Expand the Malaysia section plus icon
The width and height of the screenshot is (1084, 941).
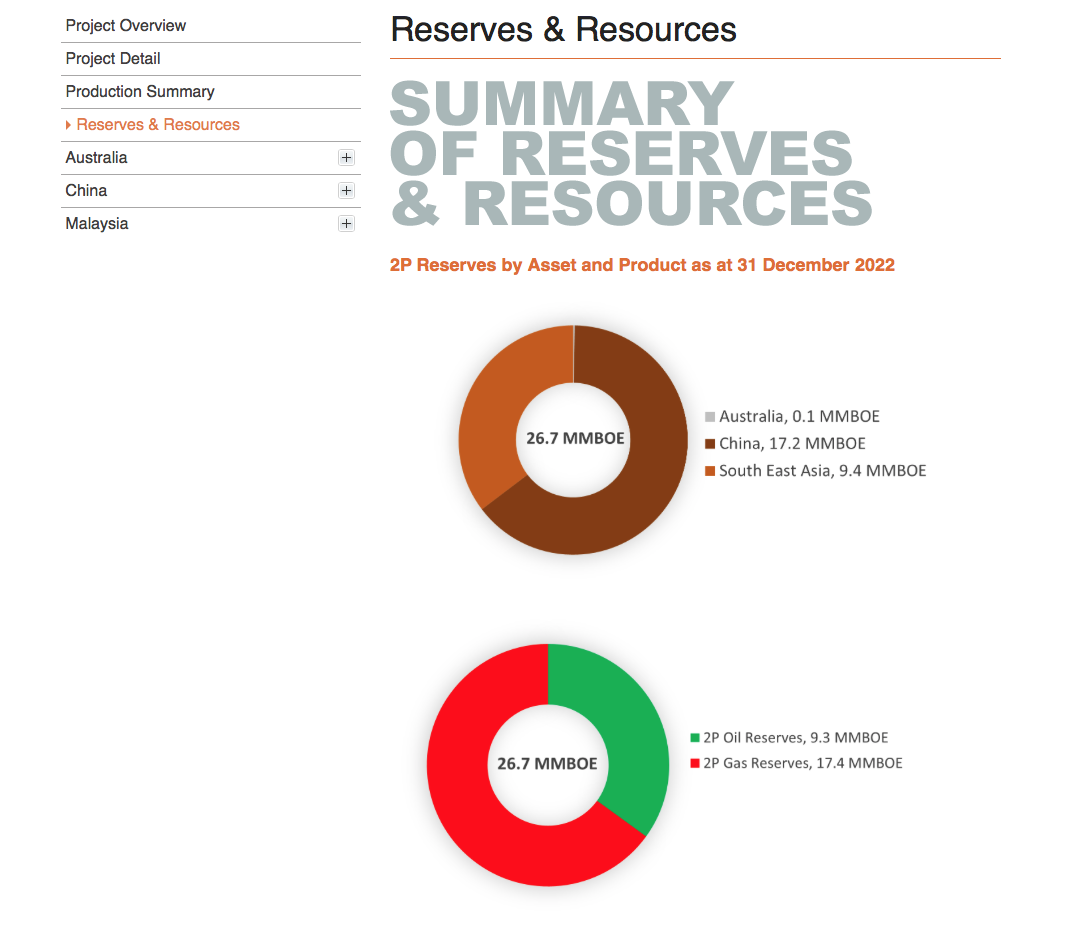click(x=346, y=224)
